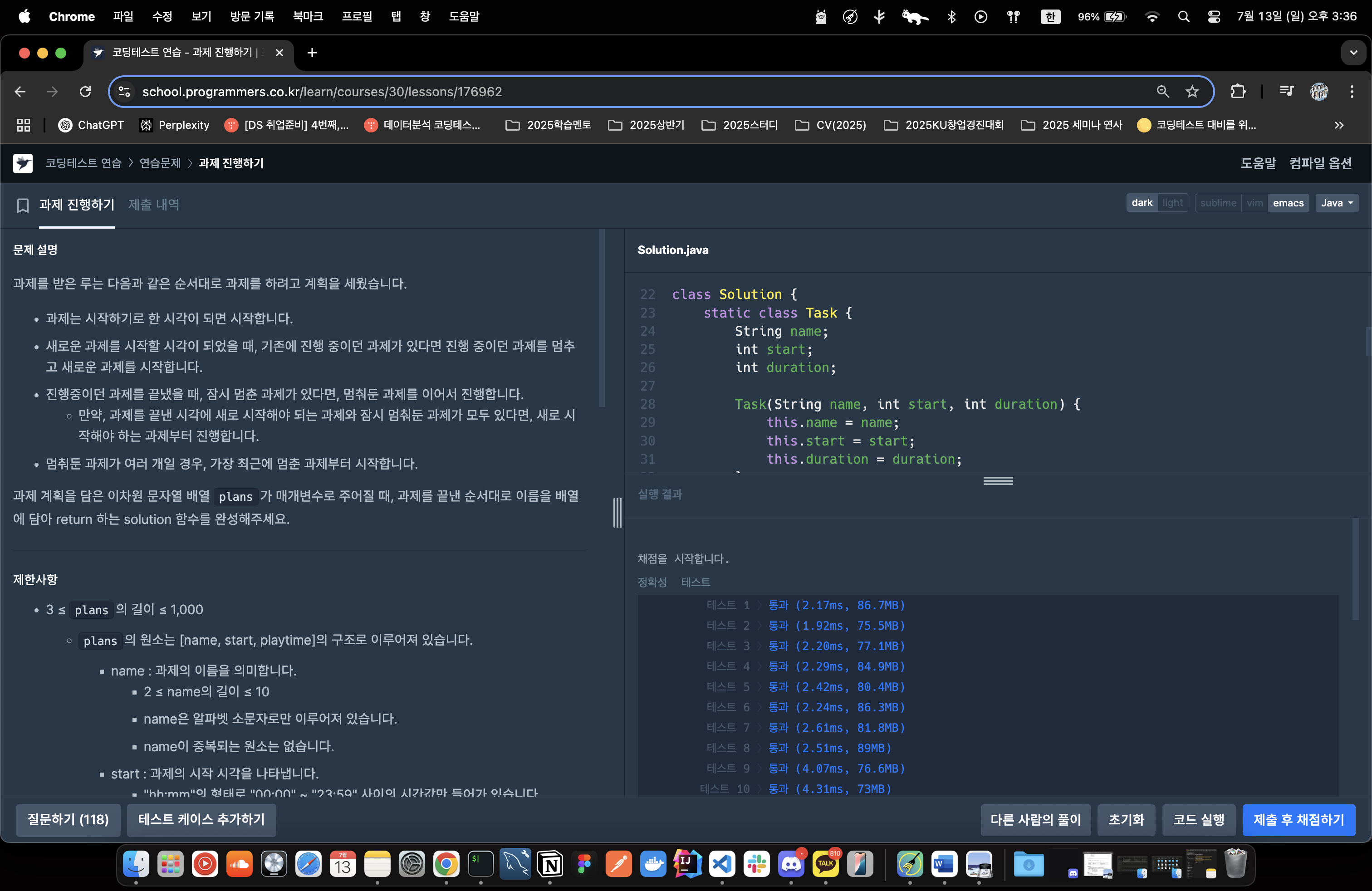1372x891 pixels.
Task: Open the 2025상반기 bookmark folder
Action: click(646, 125)
